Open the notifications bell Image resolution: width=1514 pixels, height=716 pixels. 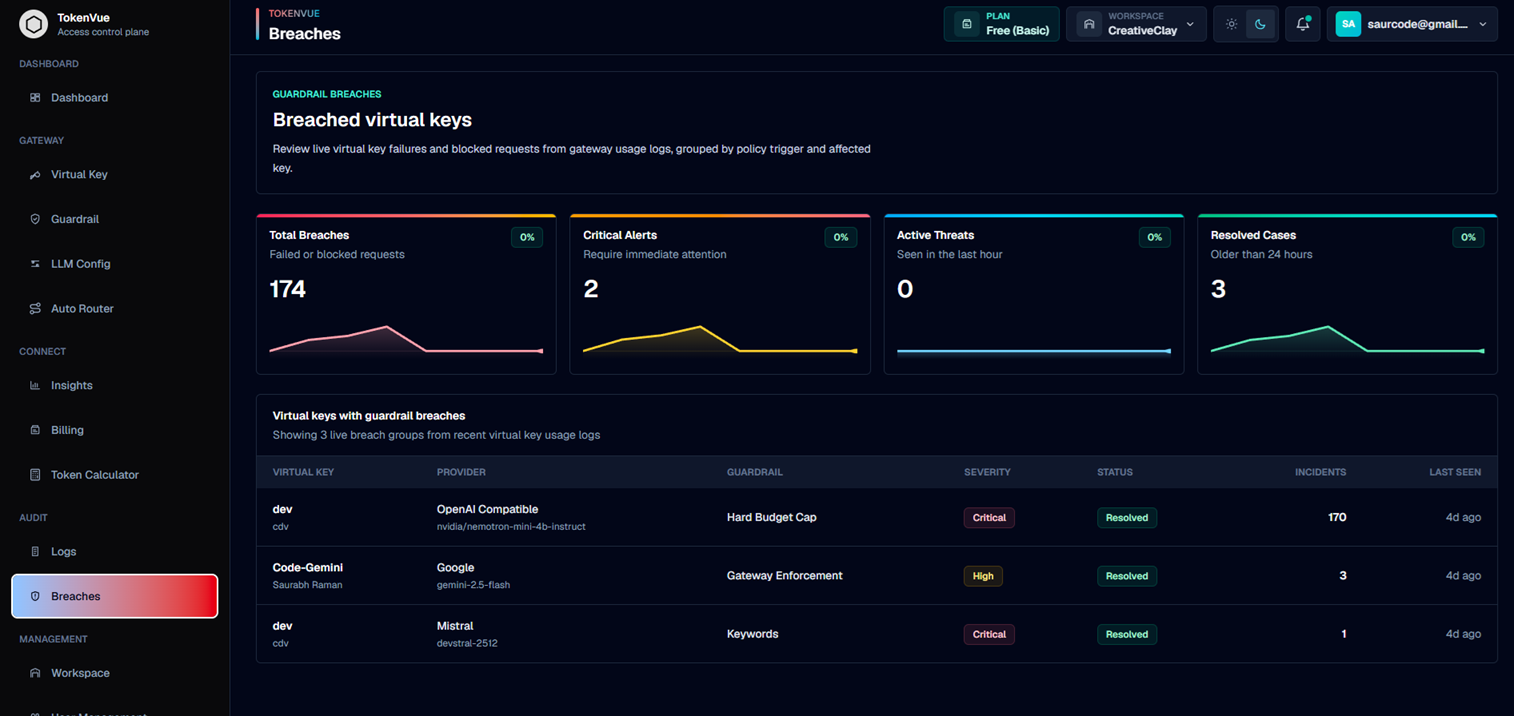1303,24
